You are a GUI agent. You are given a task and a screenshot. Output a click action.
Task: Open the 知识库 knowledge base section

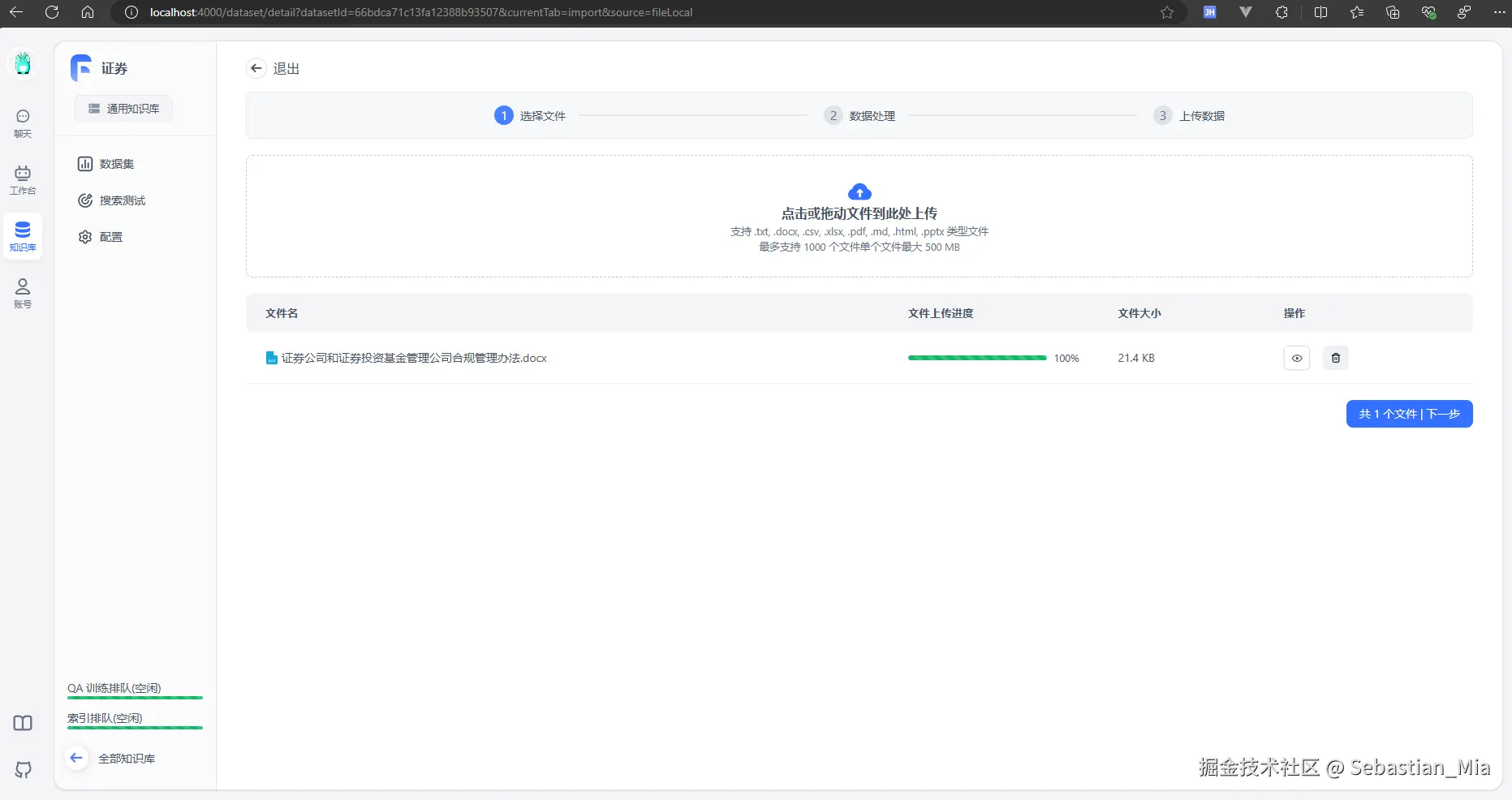tap(23, 236)
